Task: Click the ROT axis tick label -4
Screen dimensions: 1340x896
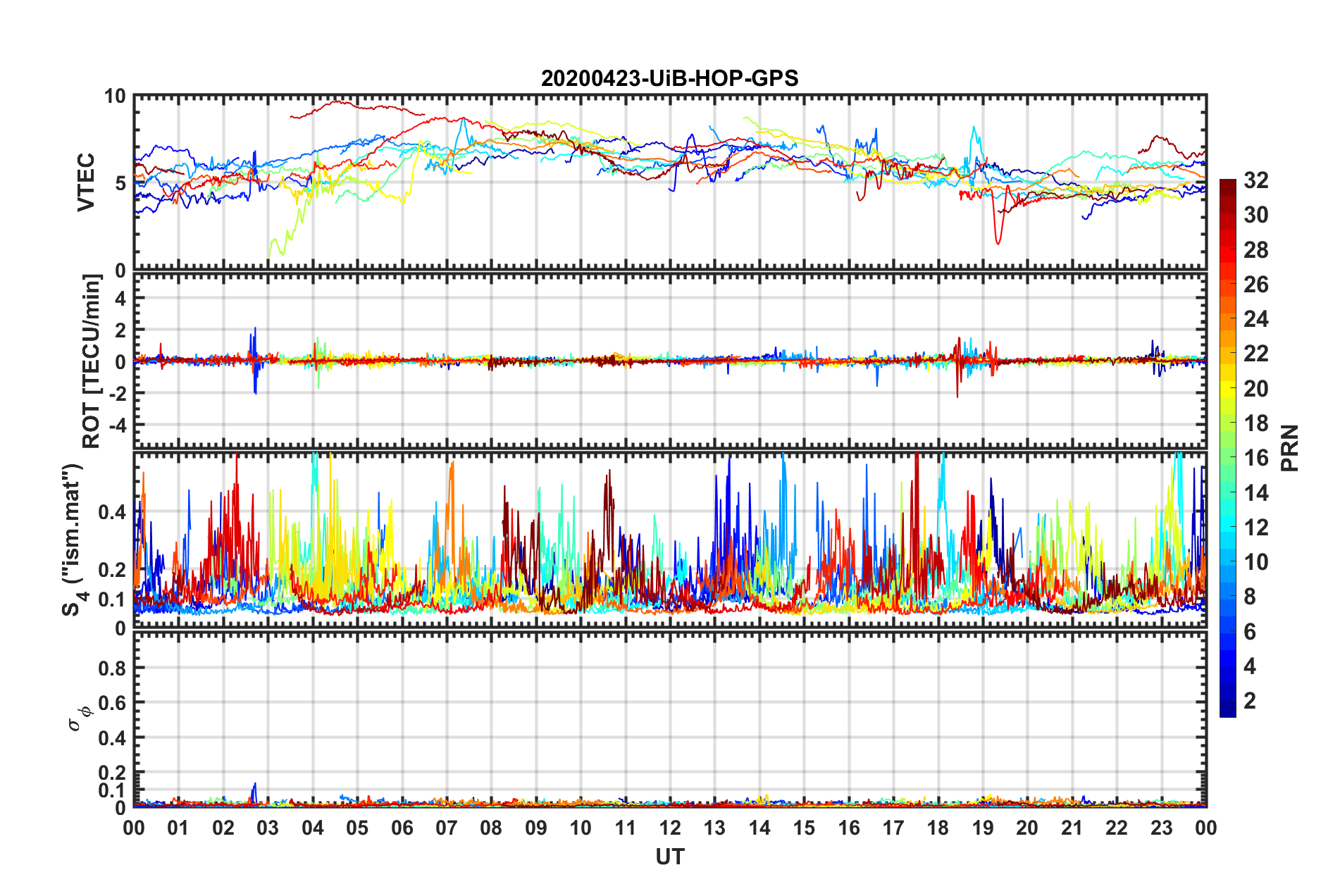Action: coord(116,425)
